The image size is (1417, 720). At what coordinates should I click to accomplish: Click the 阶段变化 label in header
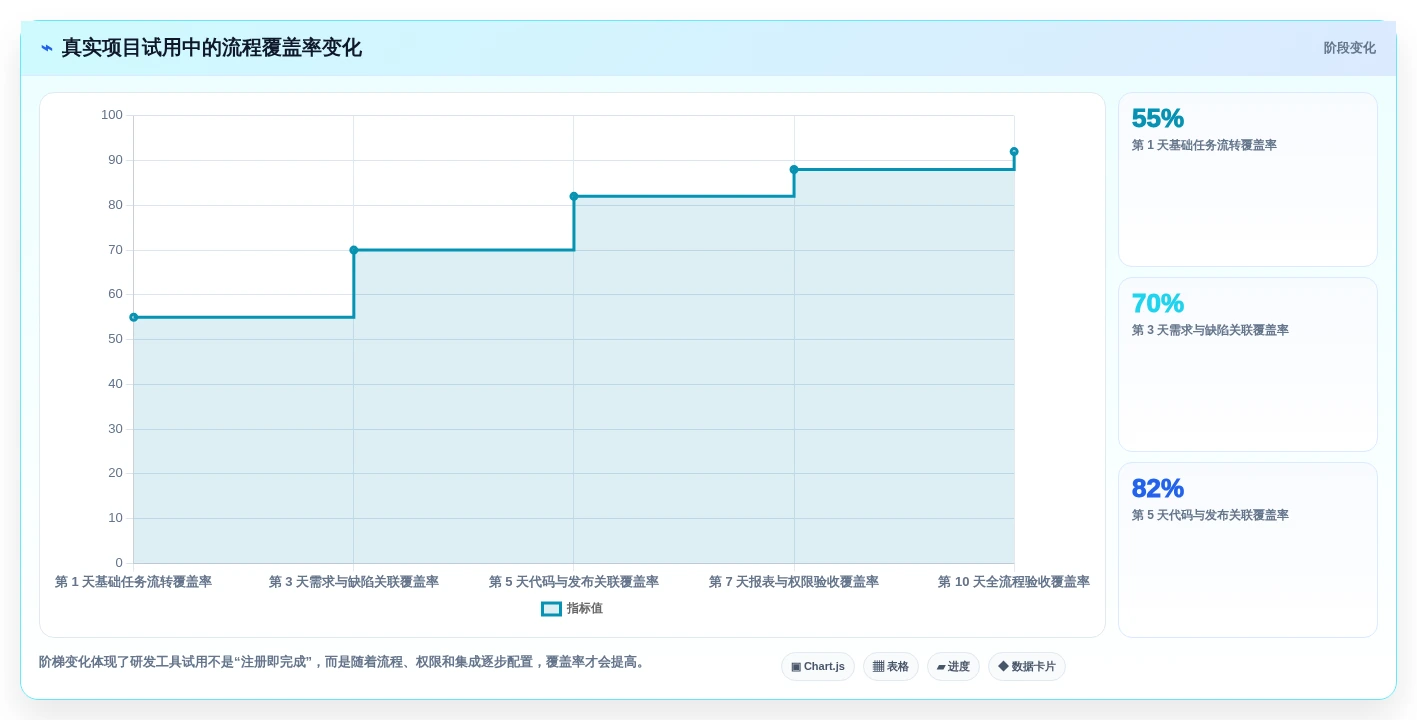click(x=1349, y=48)
